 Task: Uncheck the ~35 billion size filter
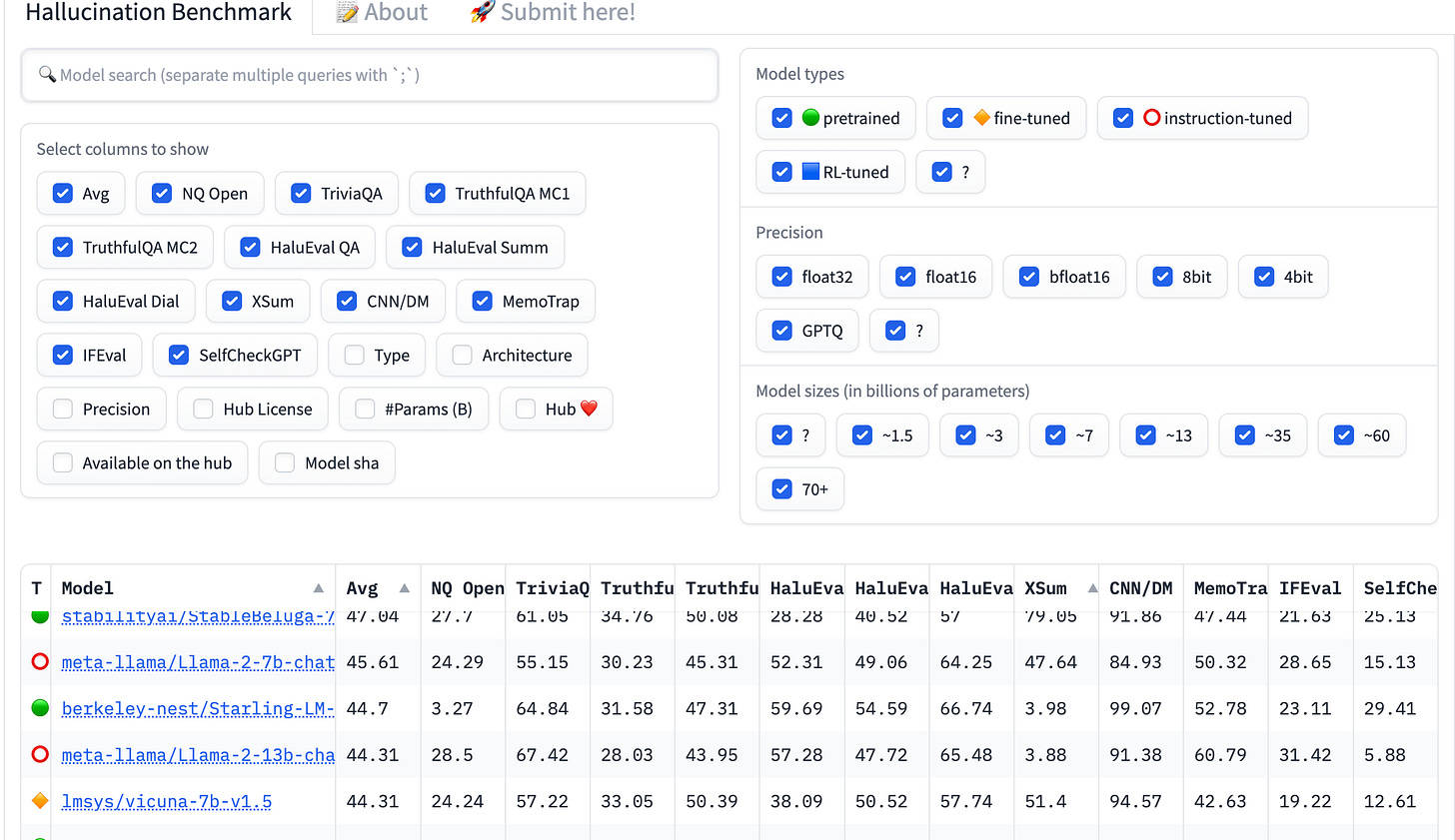tap(1244, 435)
